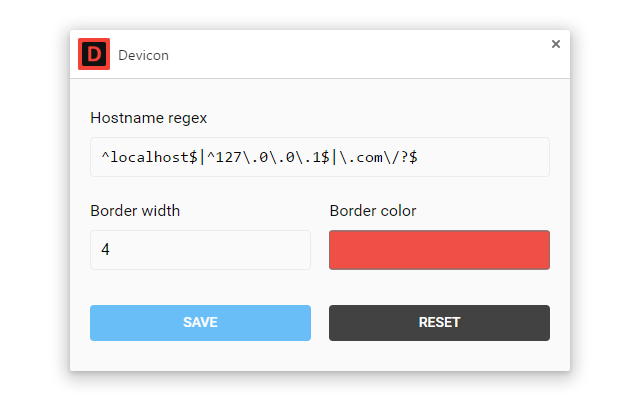Click the Devicon title text
640x400 pixels.
click(143, 55)
